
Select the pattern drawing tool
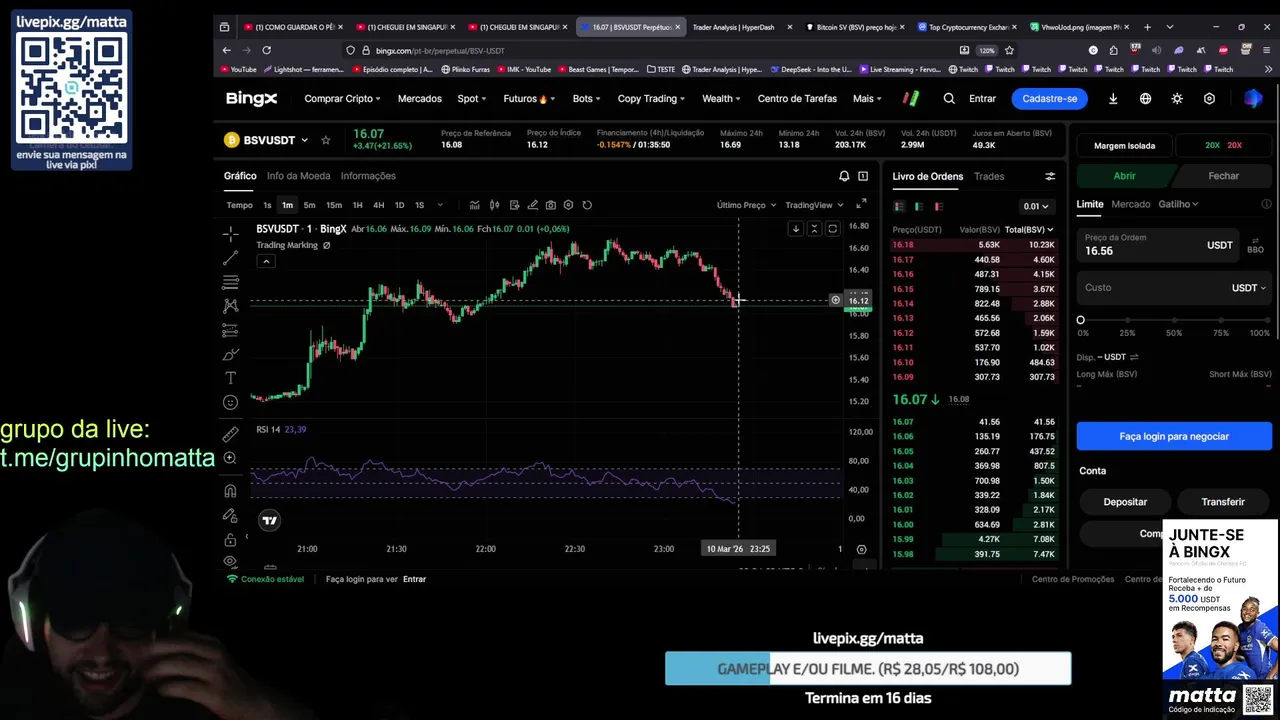(231, 306)
